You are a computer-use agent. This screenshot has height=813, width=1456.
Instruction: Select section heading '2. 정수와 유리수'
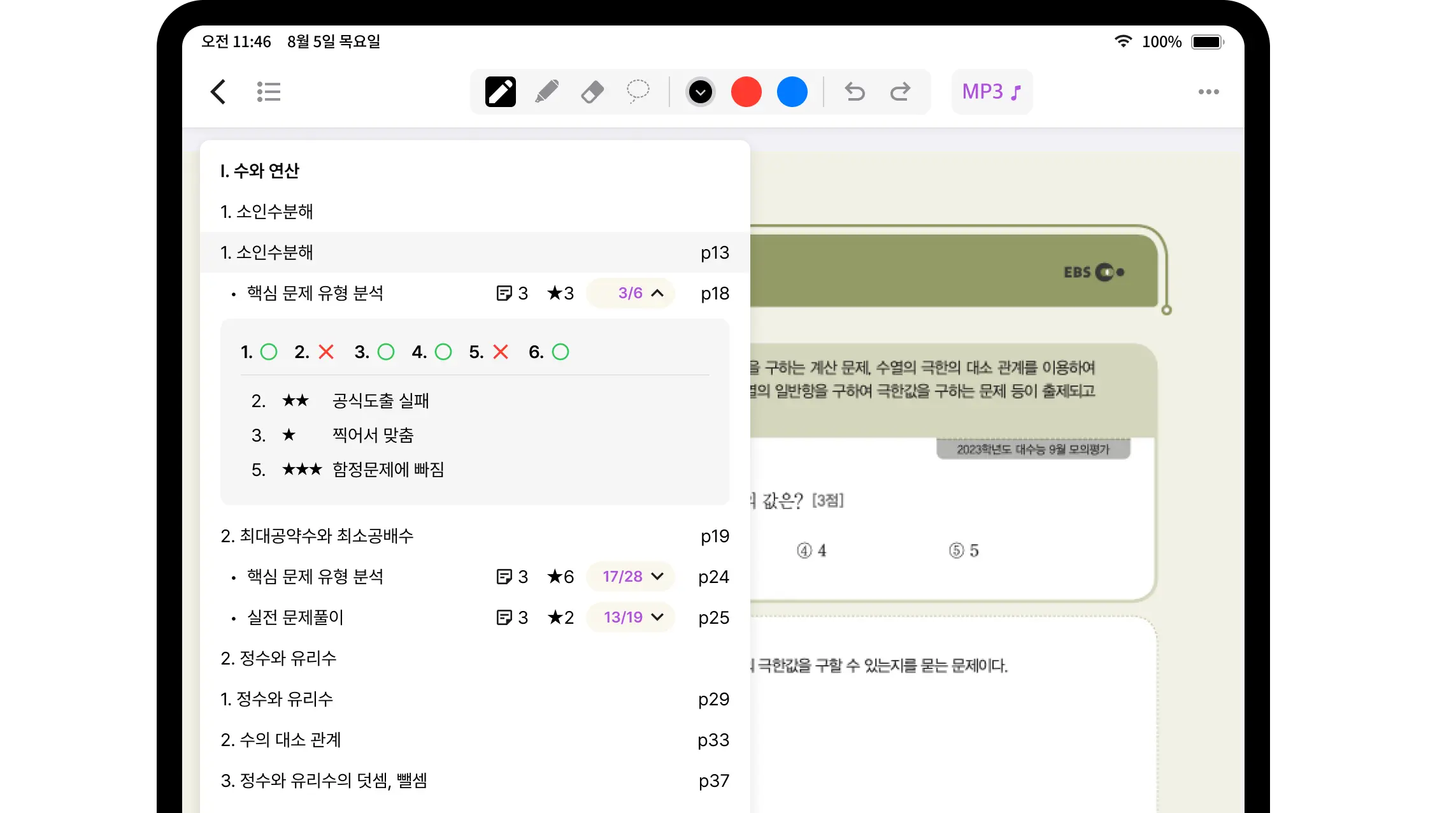(x=278, y=658)
